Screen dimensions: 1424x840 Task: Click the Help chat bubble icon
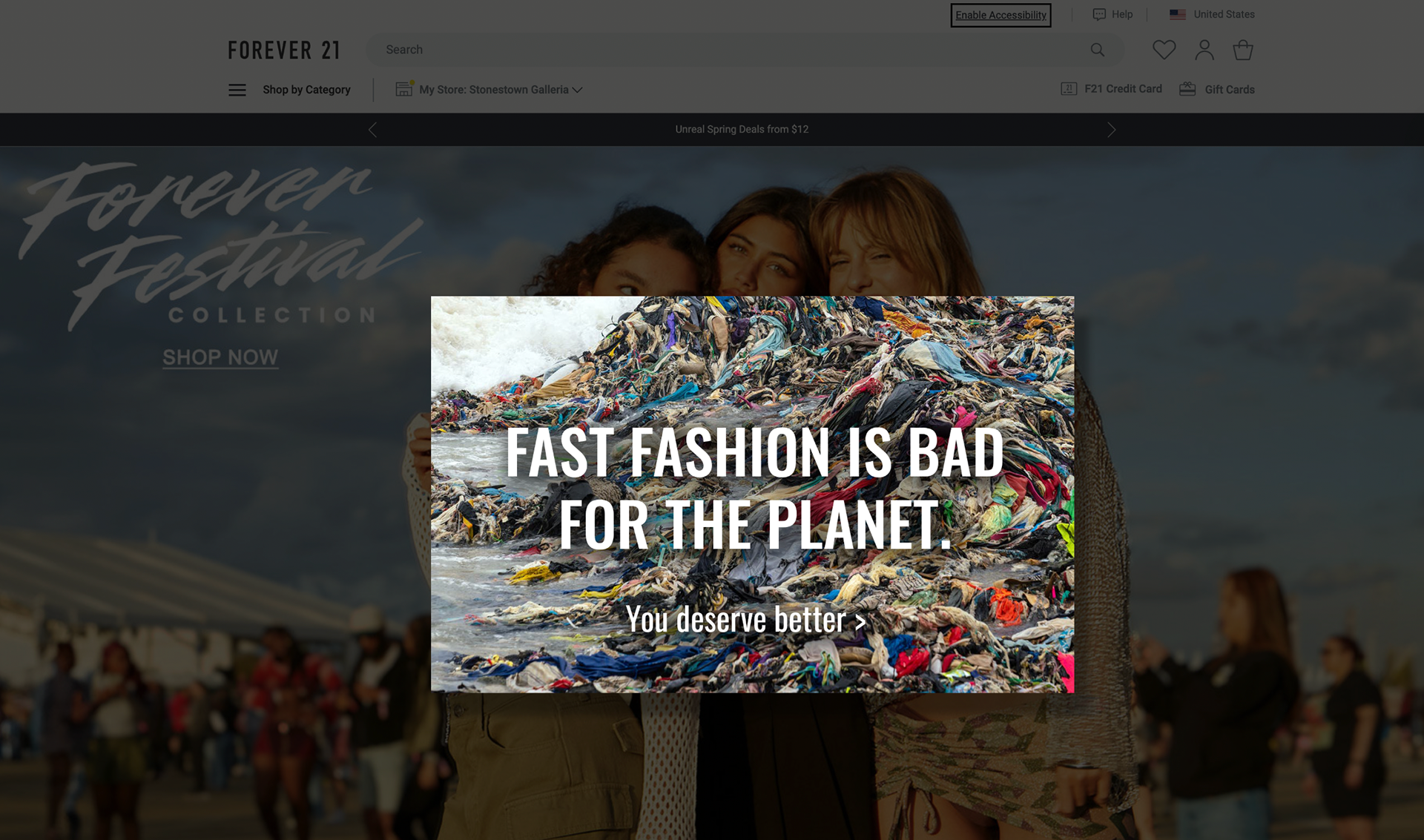tap(1099, 14)
